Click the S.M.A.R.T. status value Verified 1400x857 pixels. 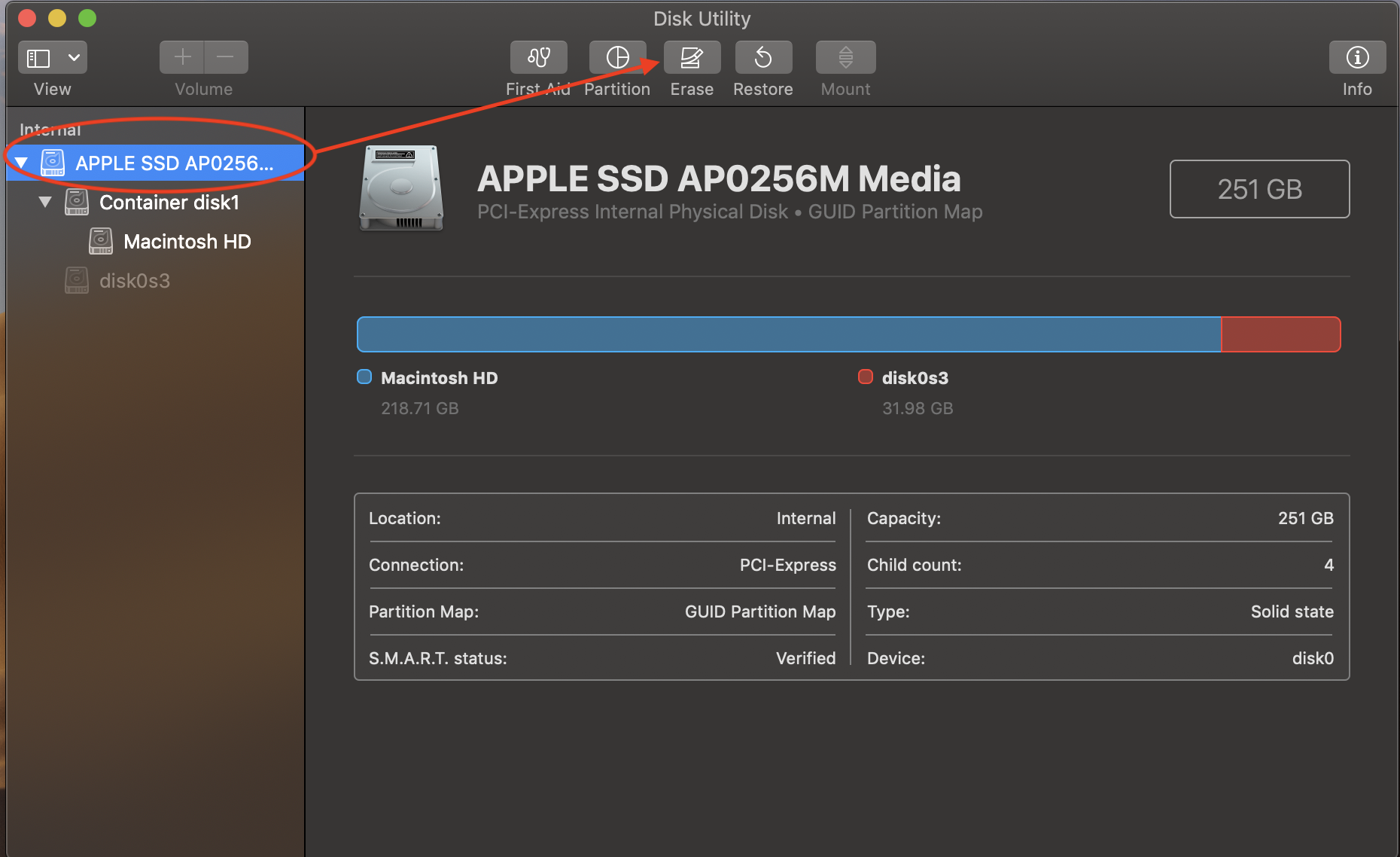(x=806, y=658)
